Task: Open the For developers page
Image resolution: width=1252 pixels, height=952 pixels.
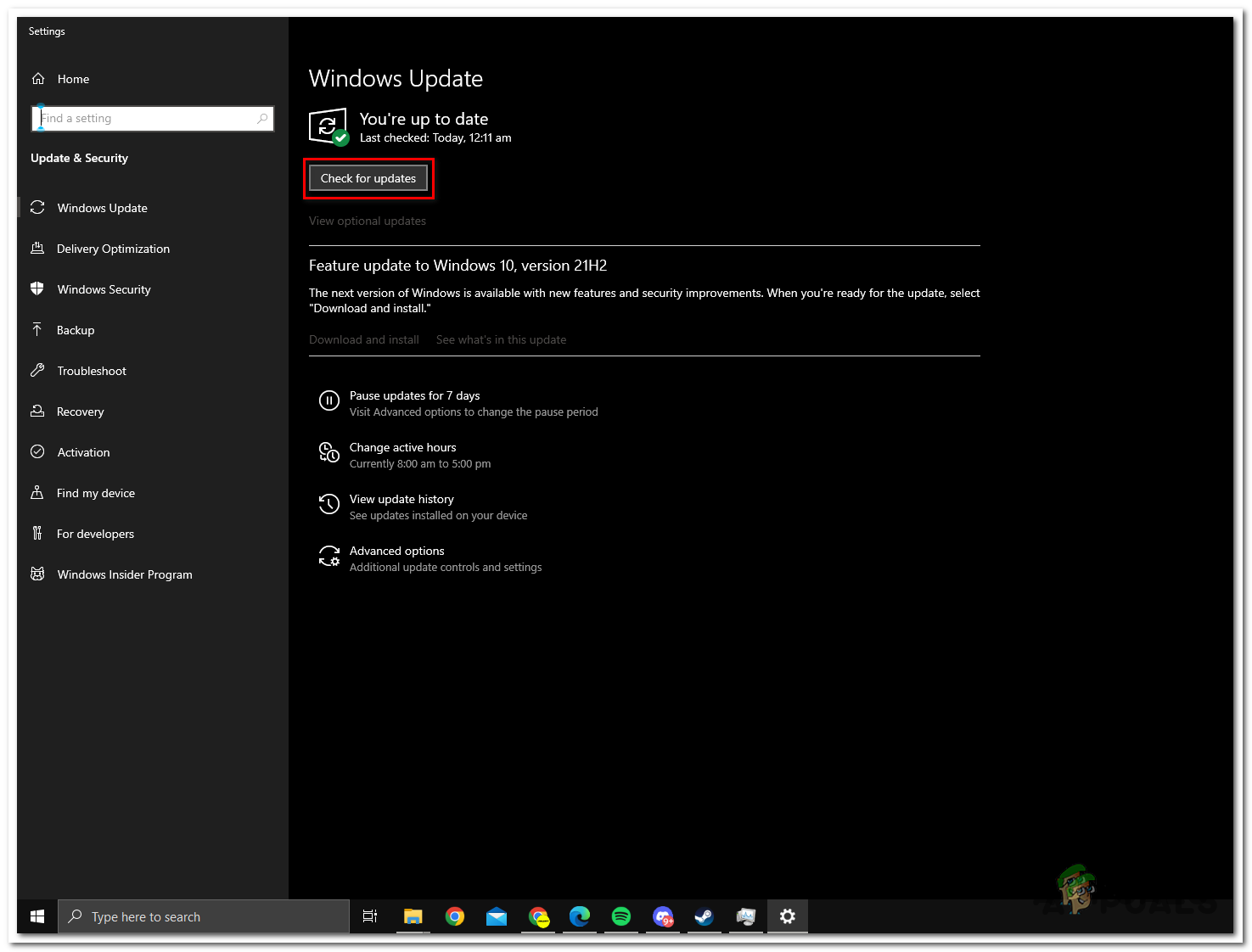Action: (95, 534)
